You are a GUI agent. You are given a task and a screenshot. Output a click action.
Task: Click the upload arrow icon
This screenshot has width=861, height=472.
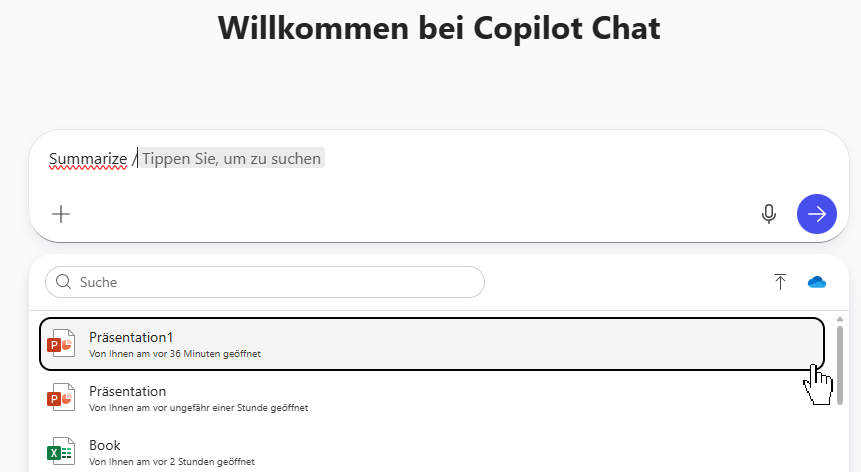(780, 282)
